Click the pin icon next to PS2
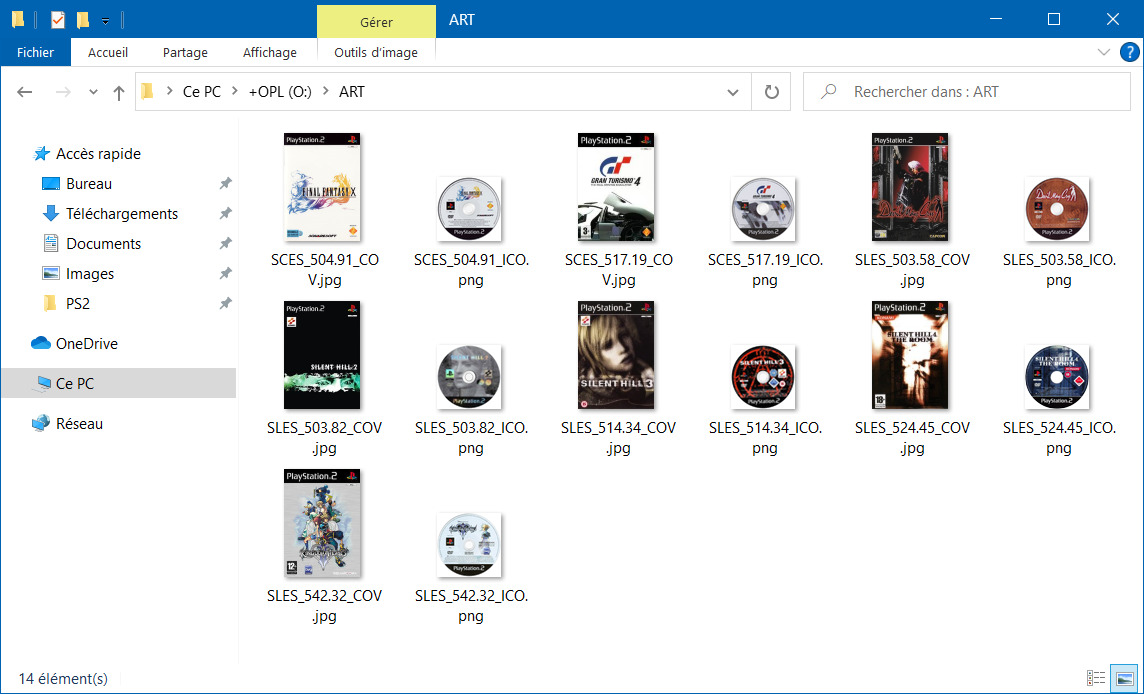The image size is (1144, 694). (x=225, y=304)
